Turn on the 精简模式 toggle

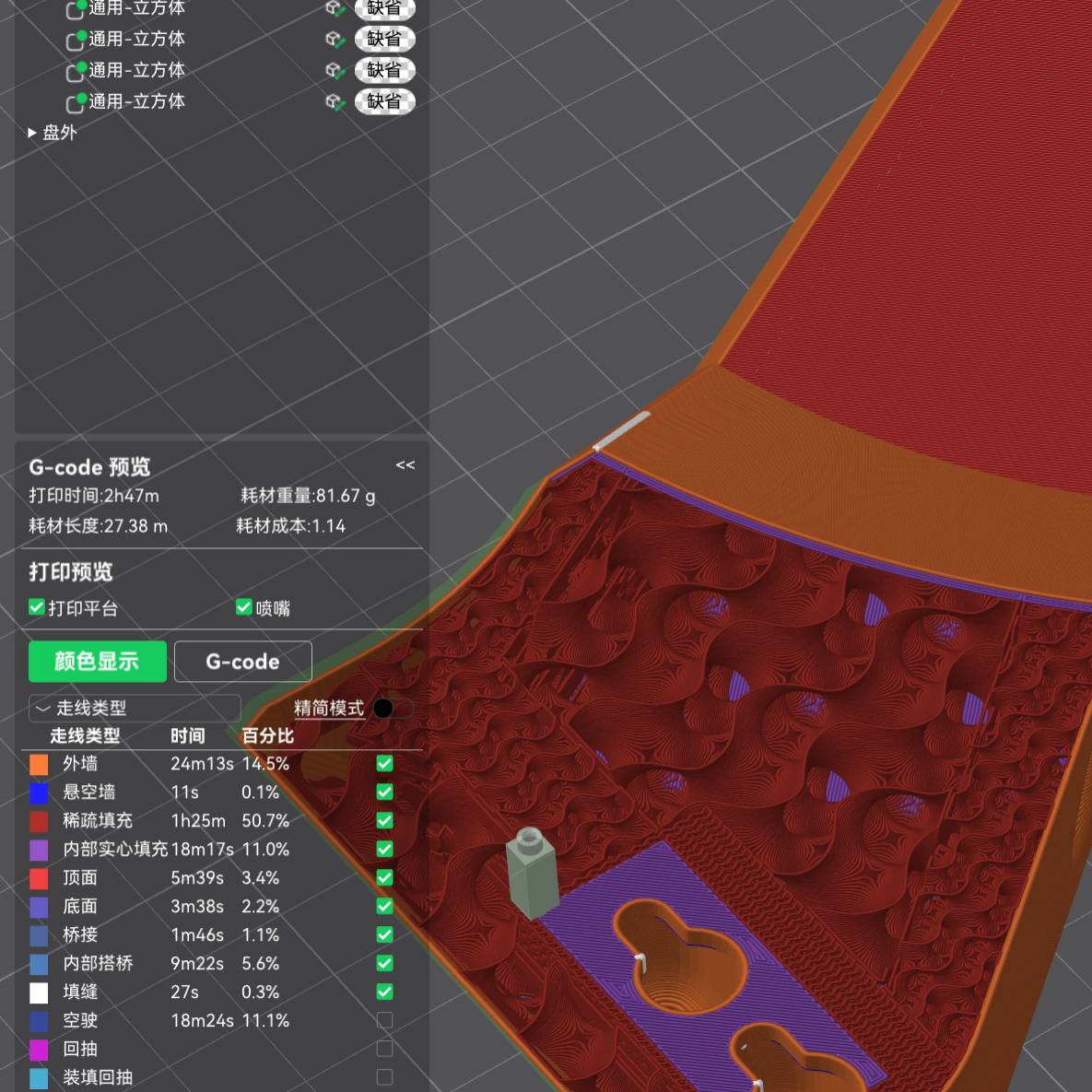point(391,708)
